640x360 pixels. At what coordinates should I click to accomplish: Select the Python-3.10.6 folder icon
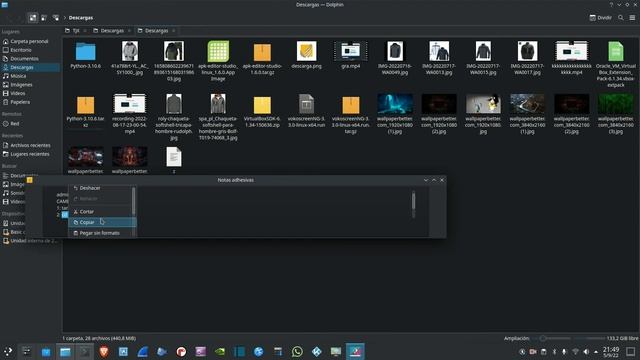[86, 51]
